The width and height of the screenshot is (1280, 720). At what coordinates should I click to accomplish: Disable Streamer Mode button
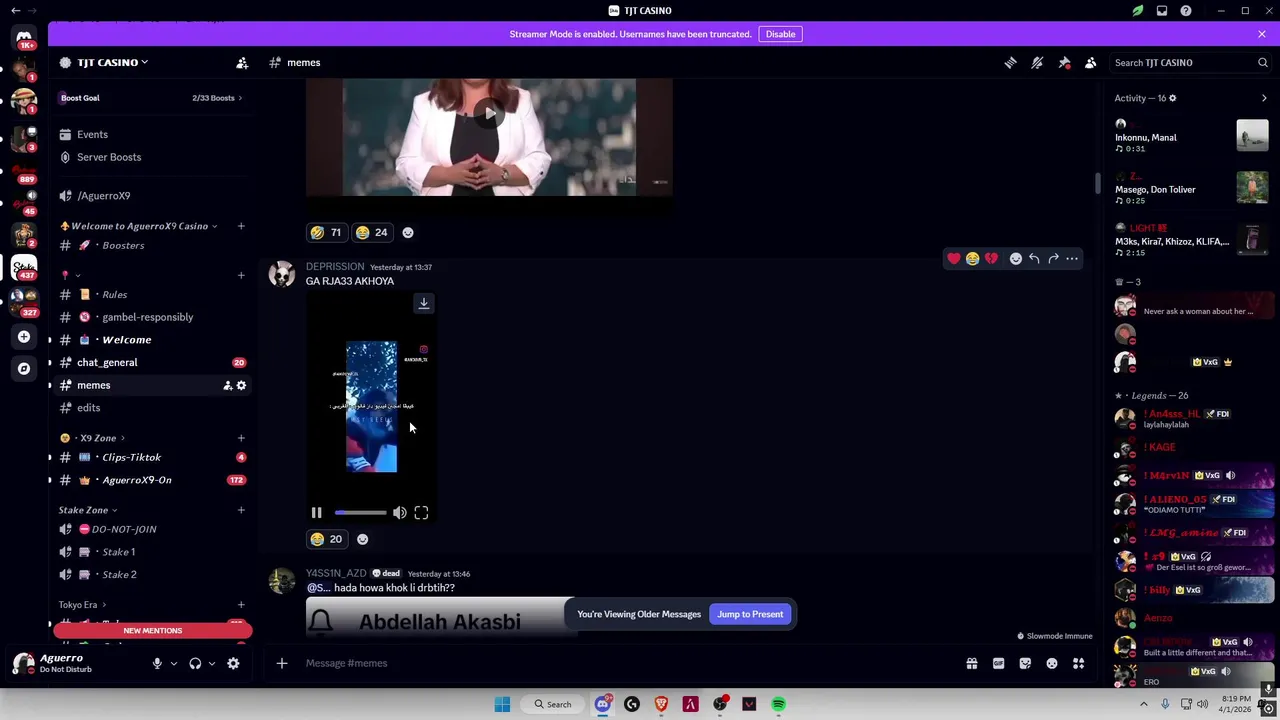coord(780,34)
